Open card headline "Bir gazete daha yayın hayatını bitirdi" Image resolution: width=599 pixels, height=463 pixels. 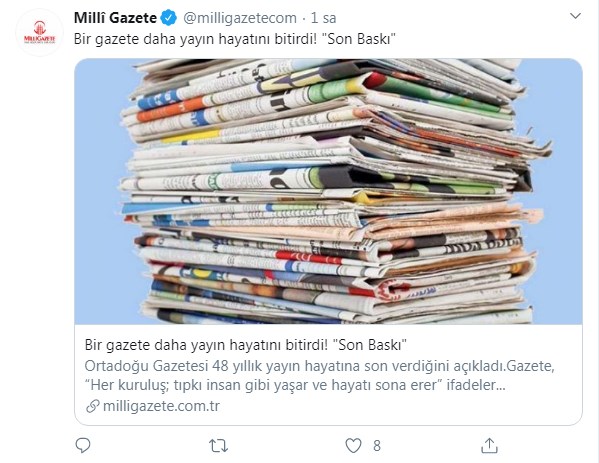pos(207,345)
